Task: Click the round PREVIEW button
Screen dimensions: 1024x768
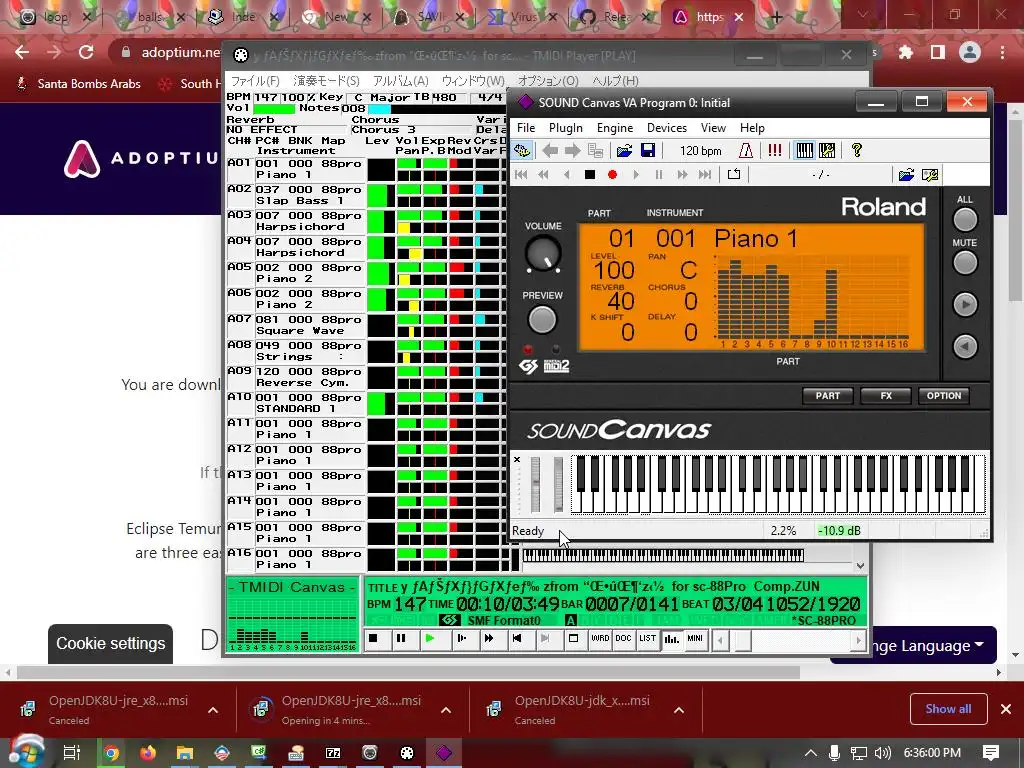Action: (x=542, y=319)
